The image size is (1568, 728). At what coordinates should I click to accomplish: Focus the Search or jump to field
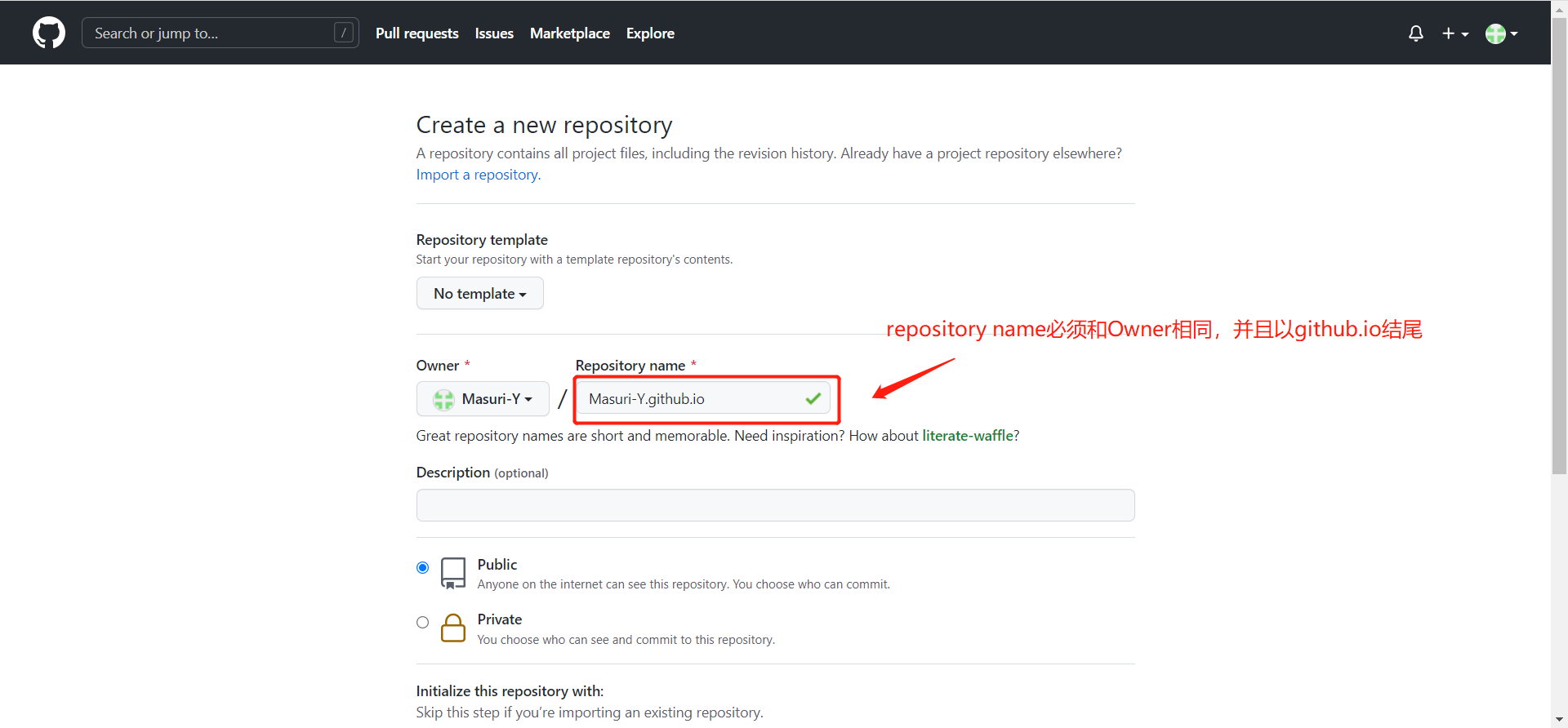[x=220, y=33]
